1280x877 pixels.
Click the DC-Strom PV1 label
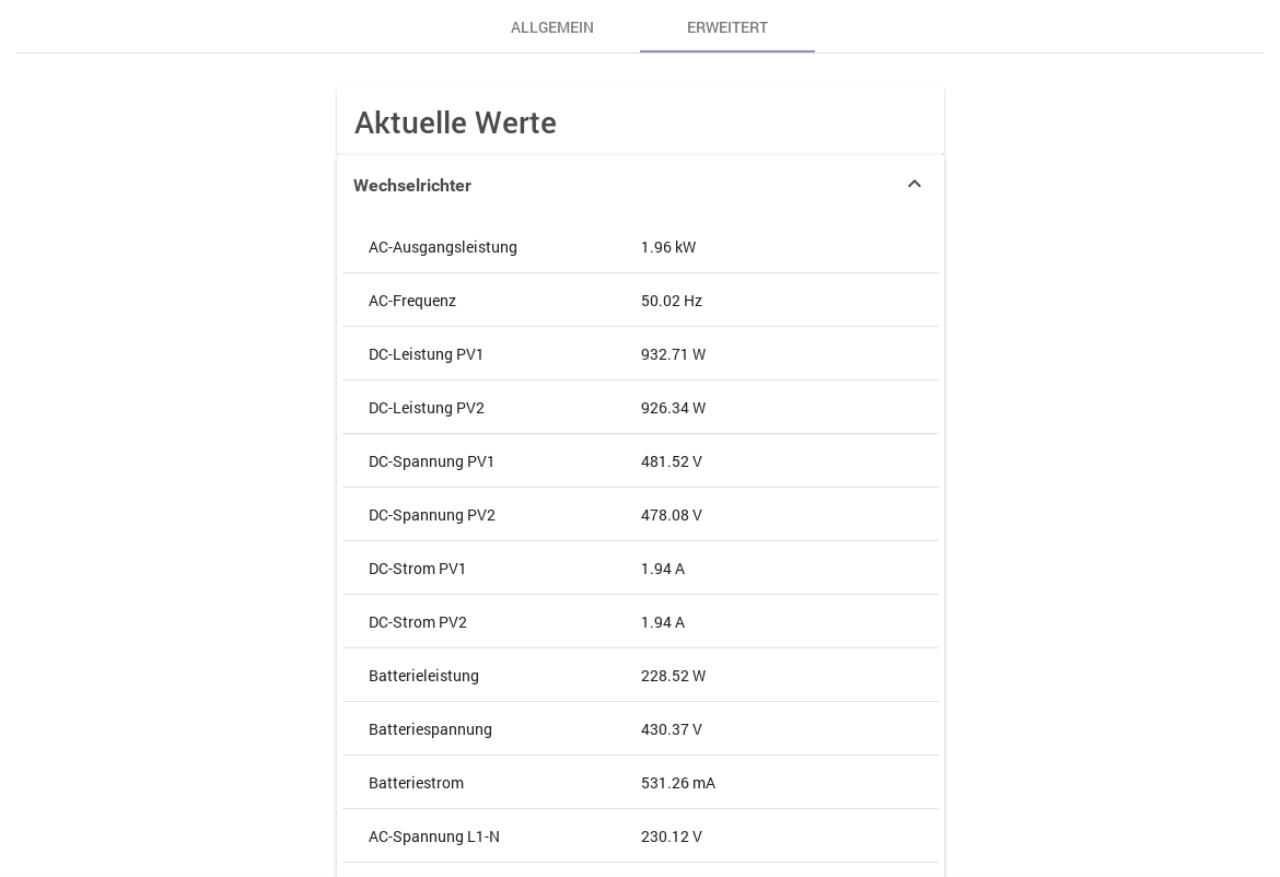[x=417, y=569]
